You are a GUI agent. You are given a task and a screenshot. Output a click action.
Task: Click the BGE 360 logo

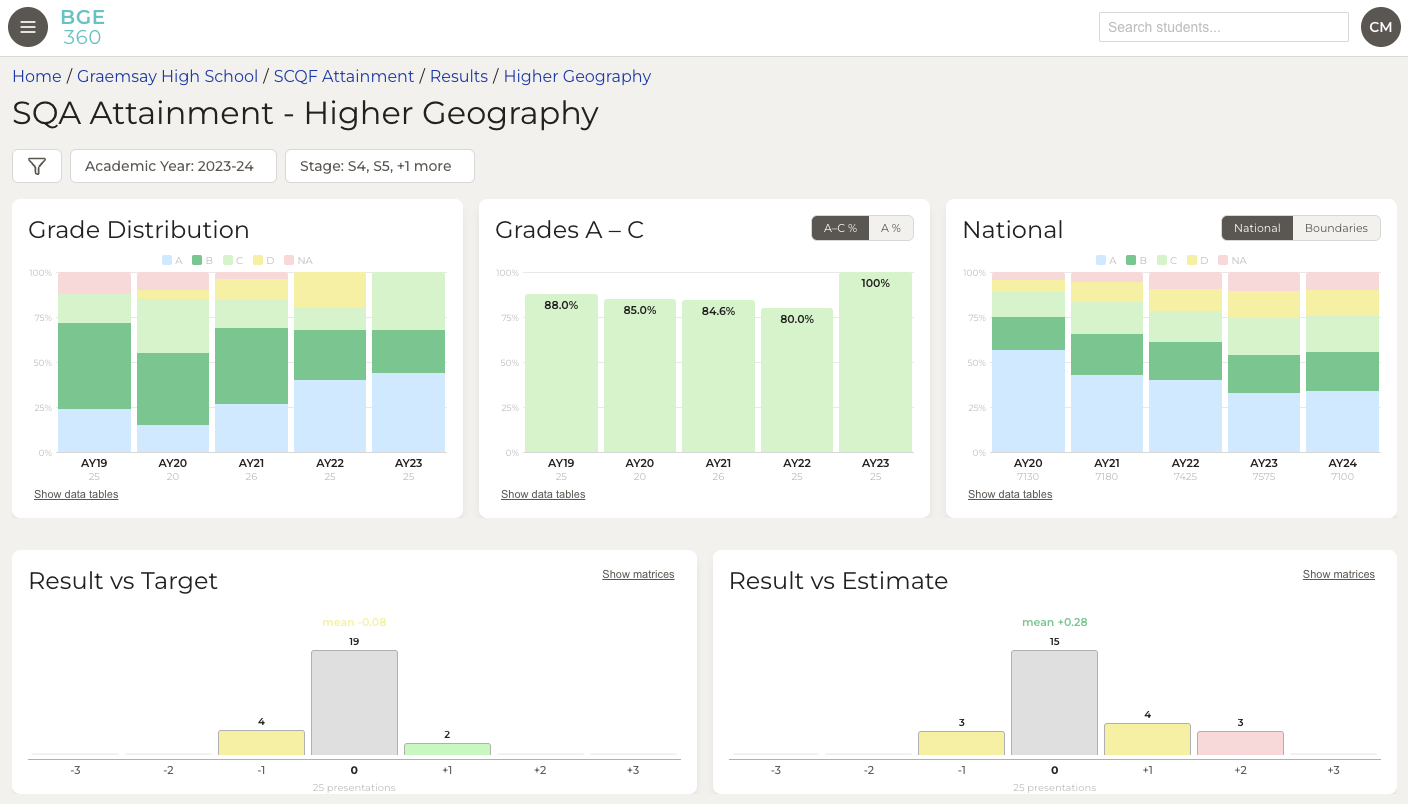[x=82, y=27]
